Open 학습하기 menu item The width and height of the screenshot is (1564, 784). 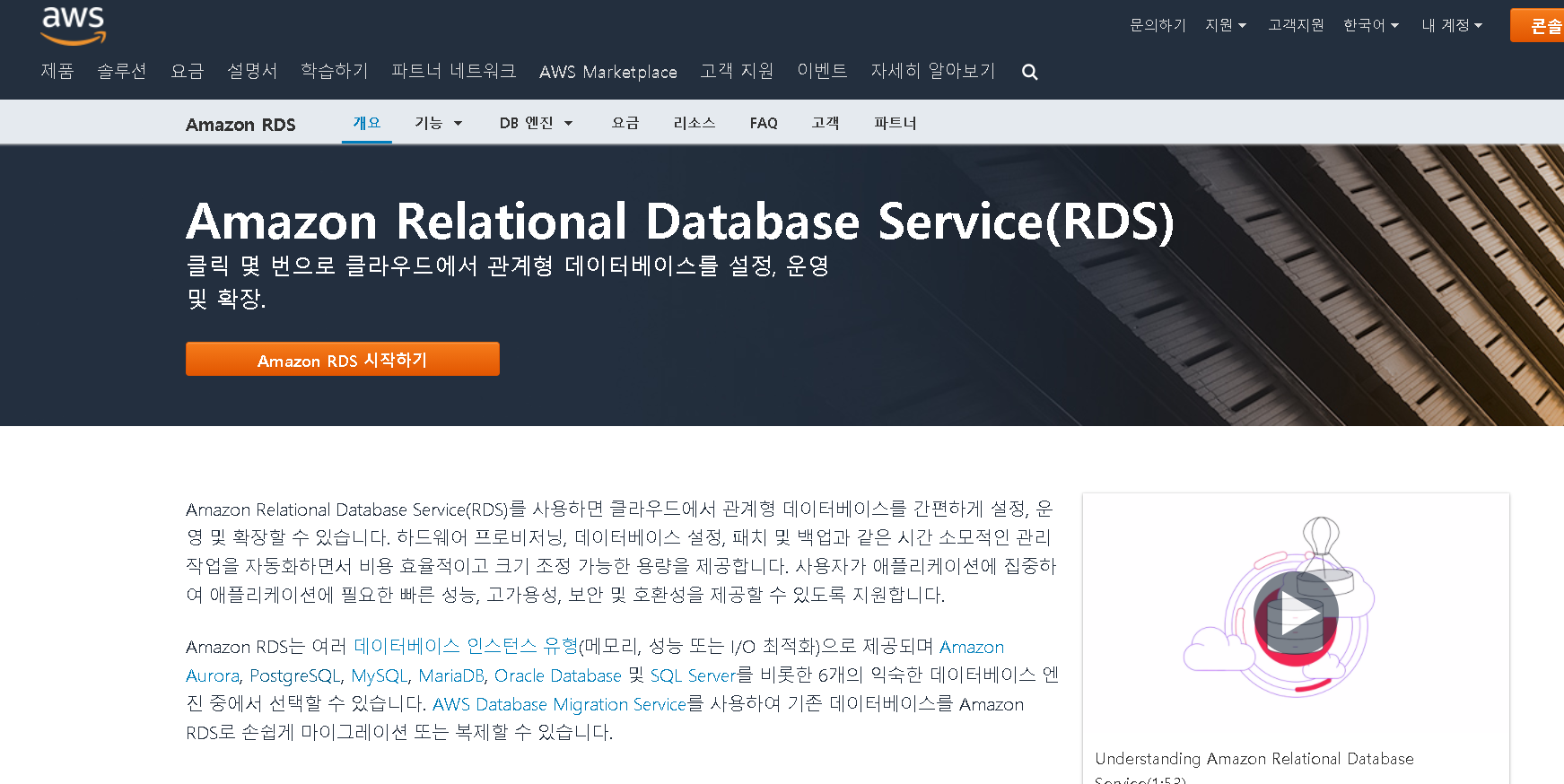(335, 71)
